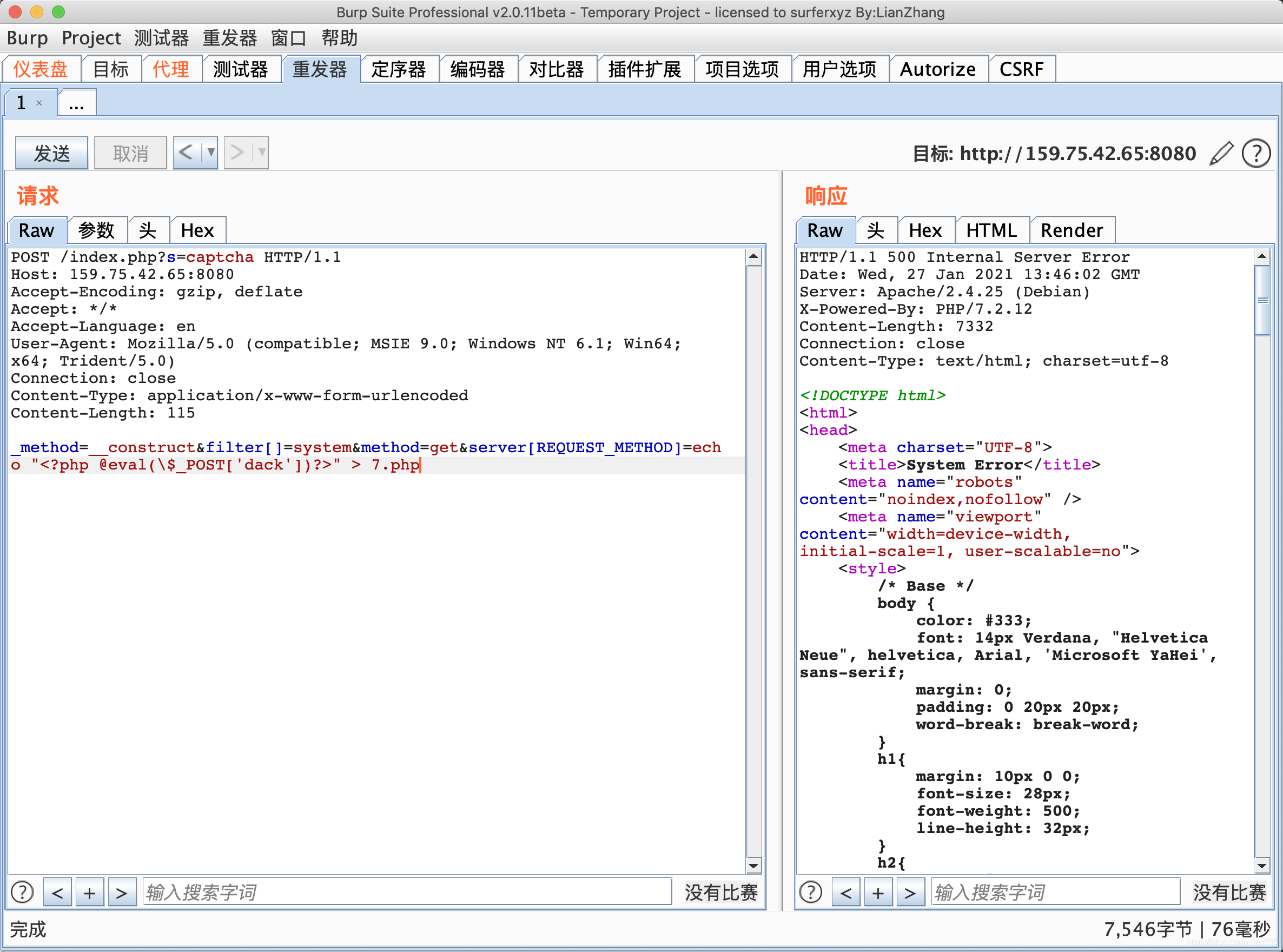The height and width of the screenshot is (952, 1283).
Task: Switch to the CSRF tab
Action: tap(1021, 69)
